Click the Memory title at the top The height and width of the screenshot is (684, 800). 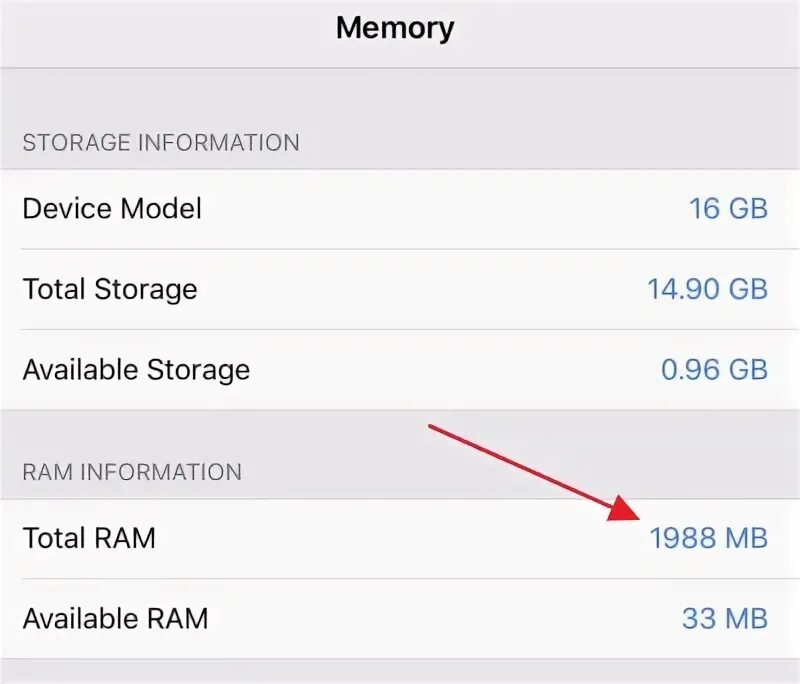tap(395, 28)
